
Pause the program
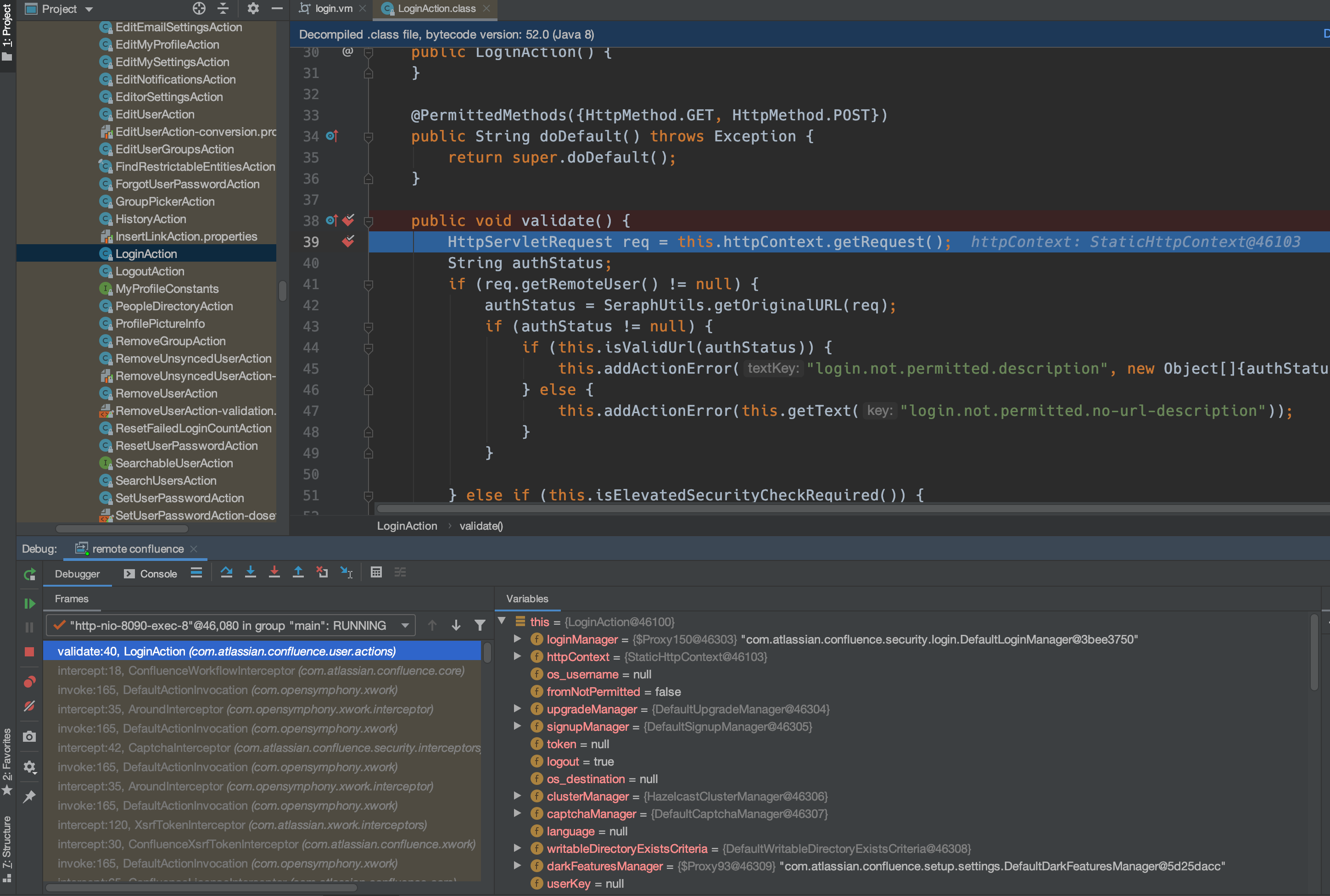point(30,627)
